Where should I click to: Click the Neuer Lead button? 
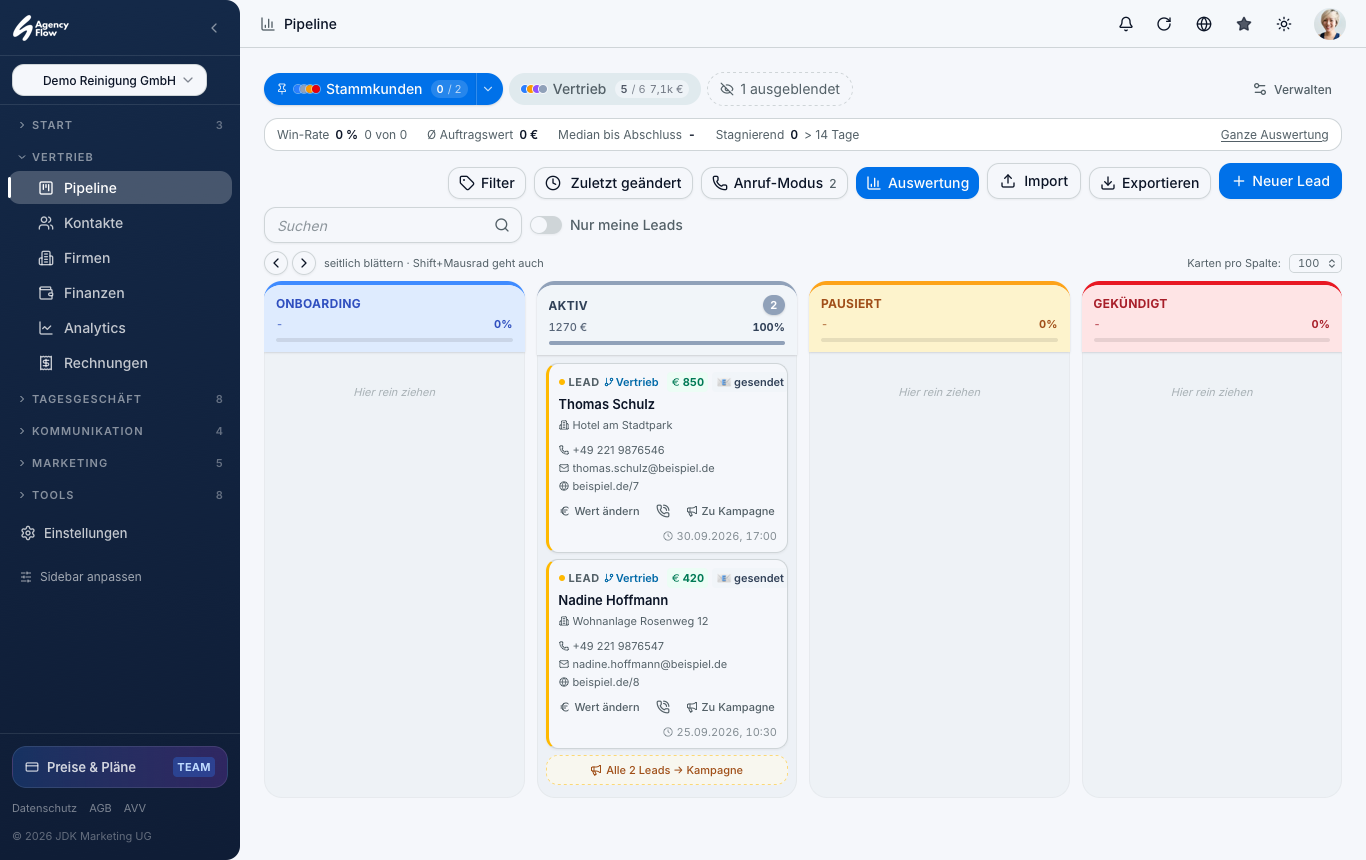click(1280, 181)
